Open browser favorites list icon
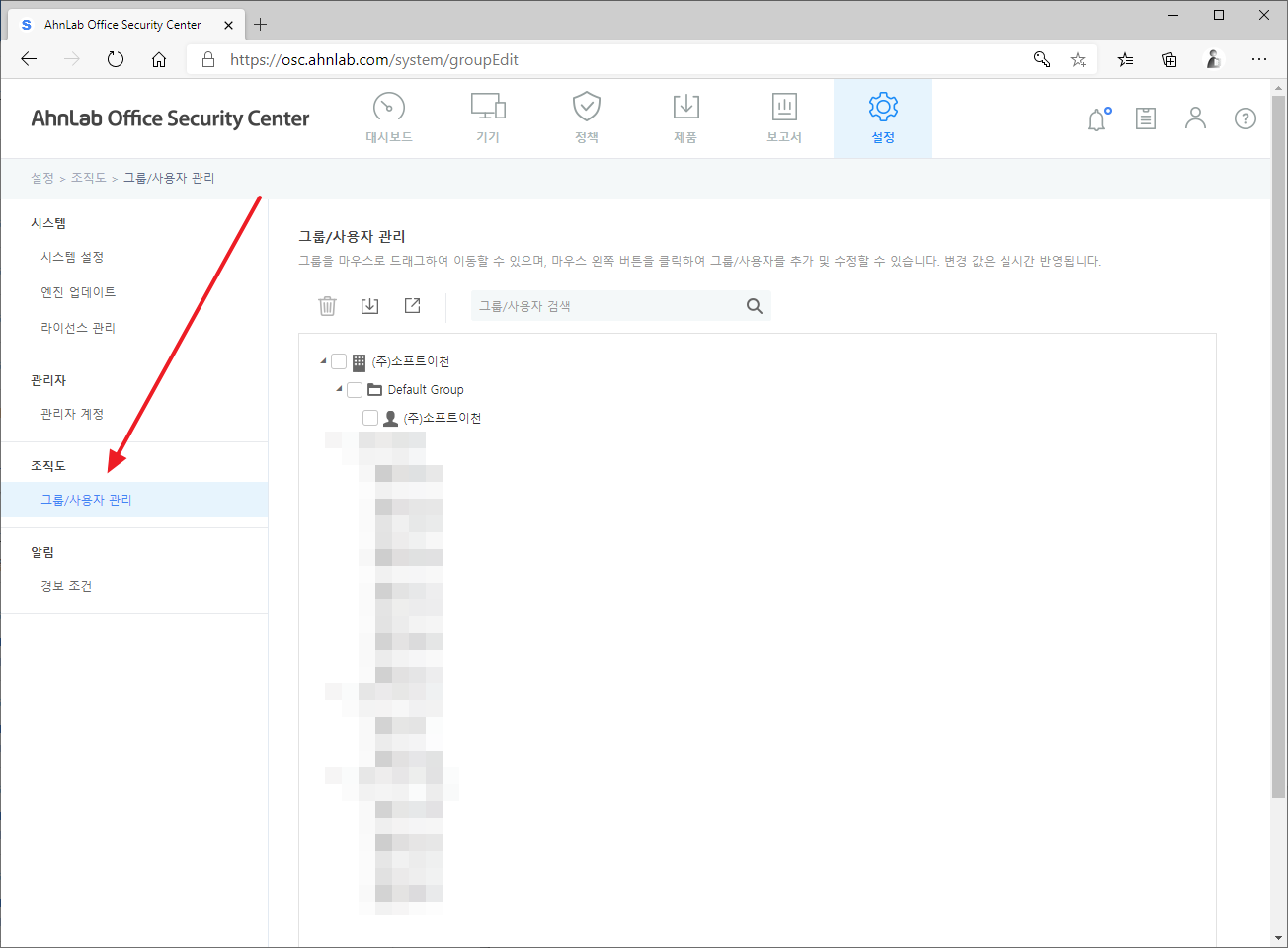Viewport: 1288px width, 948px height. point(1125,59)
